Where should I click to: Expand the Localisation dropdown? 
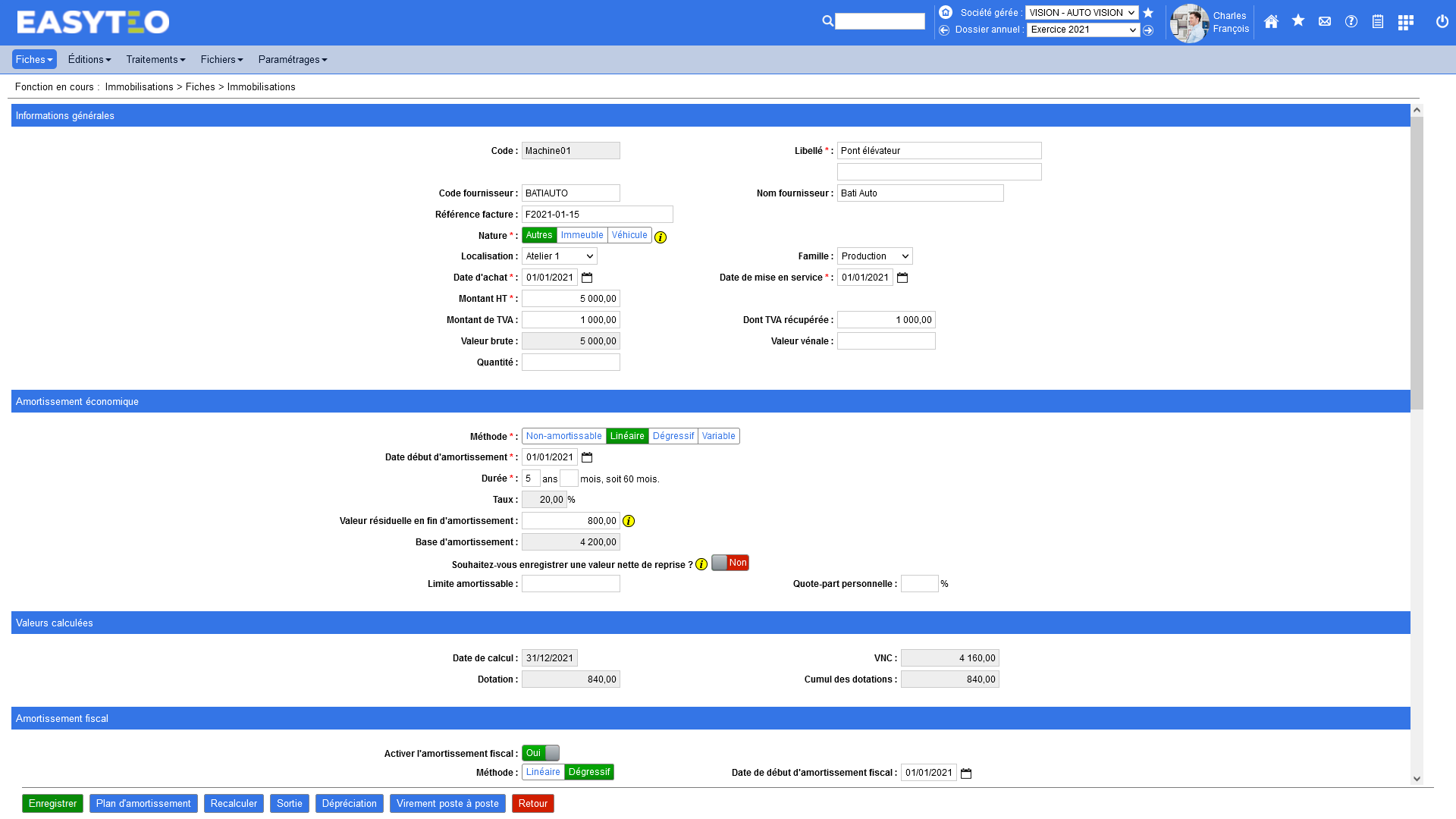pyautogui.click(x=560, y=256)
